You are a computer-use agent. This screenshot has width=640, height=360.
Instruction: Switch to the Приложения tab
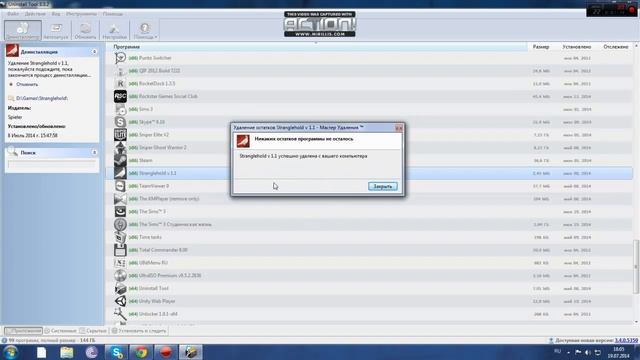click(x=23, y=331)
